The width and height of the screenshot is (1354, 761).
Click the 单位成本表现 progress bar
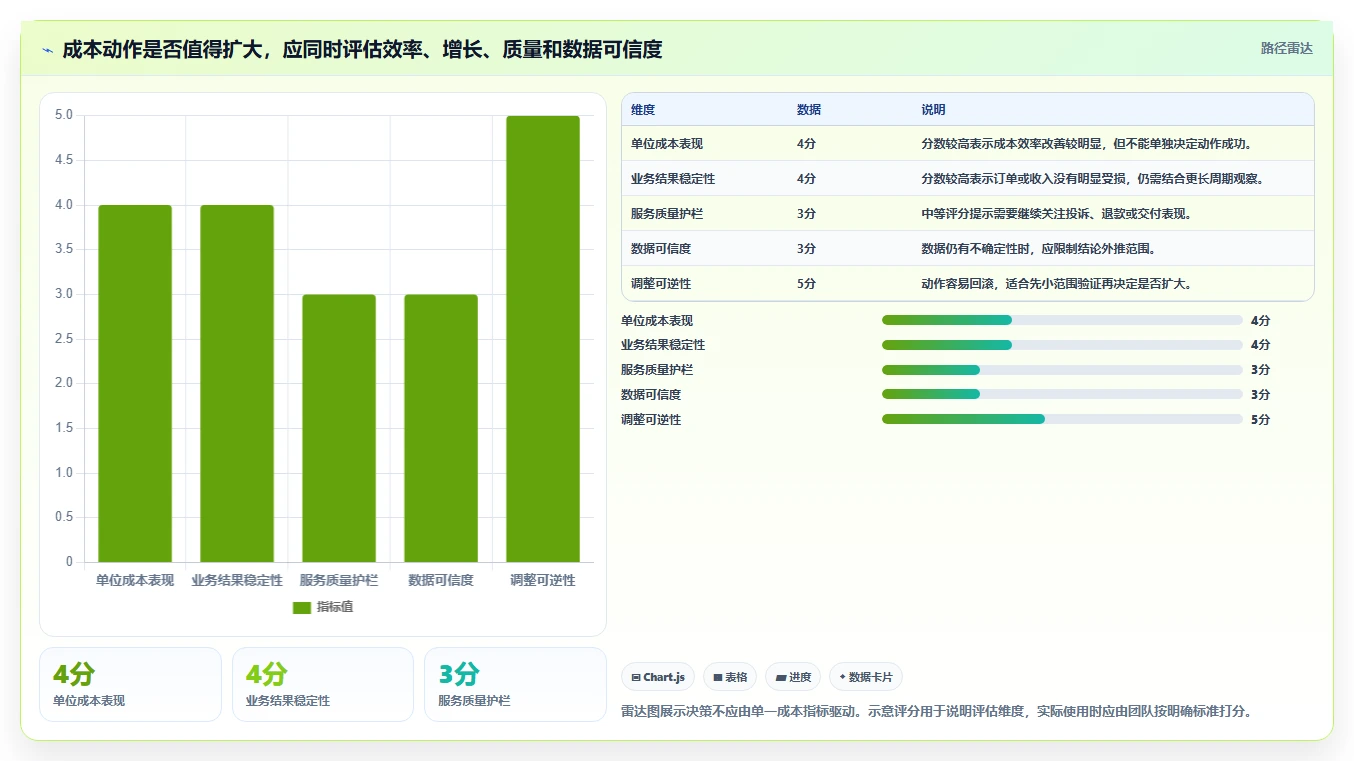[x=1062, y=320]
